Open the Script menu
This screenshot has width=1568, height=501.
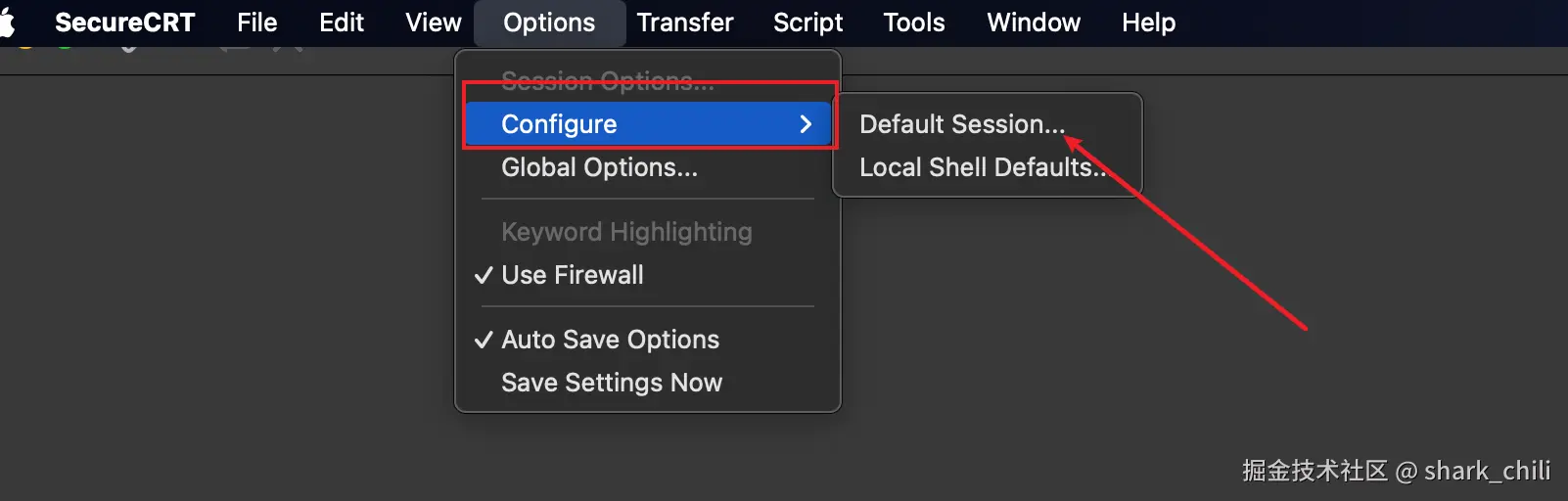807,23
